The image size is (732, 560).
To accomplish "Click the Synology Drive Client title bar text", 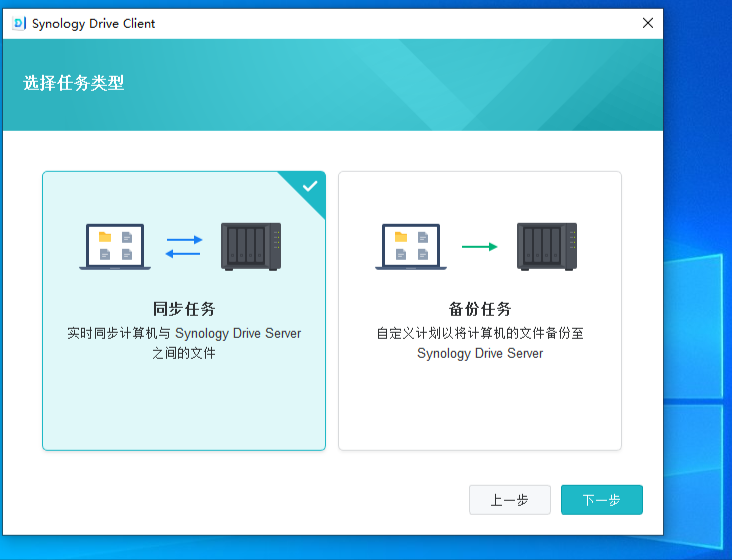I will (x=94, y=23).
